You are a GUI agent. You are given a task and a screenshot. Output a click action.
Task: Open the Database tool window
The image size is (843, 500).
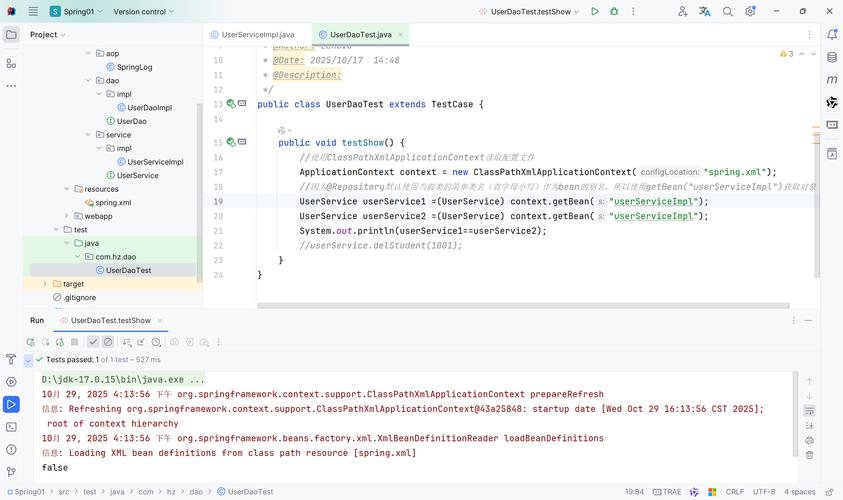point(831,56)
